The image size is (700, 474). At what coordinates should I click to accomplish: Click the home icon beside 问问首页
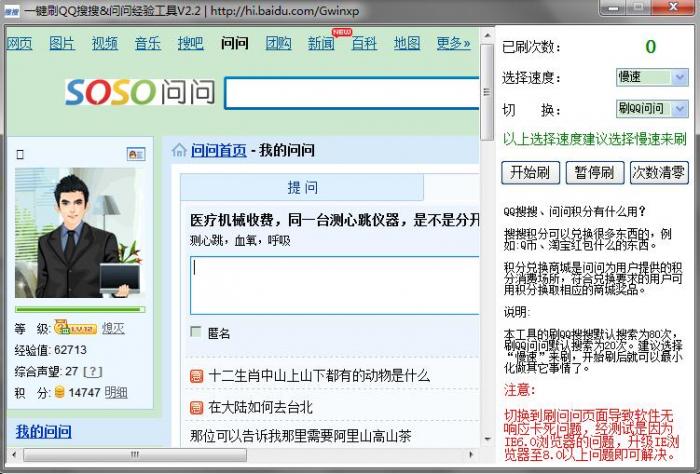pos(179,150)
